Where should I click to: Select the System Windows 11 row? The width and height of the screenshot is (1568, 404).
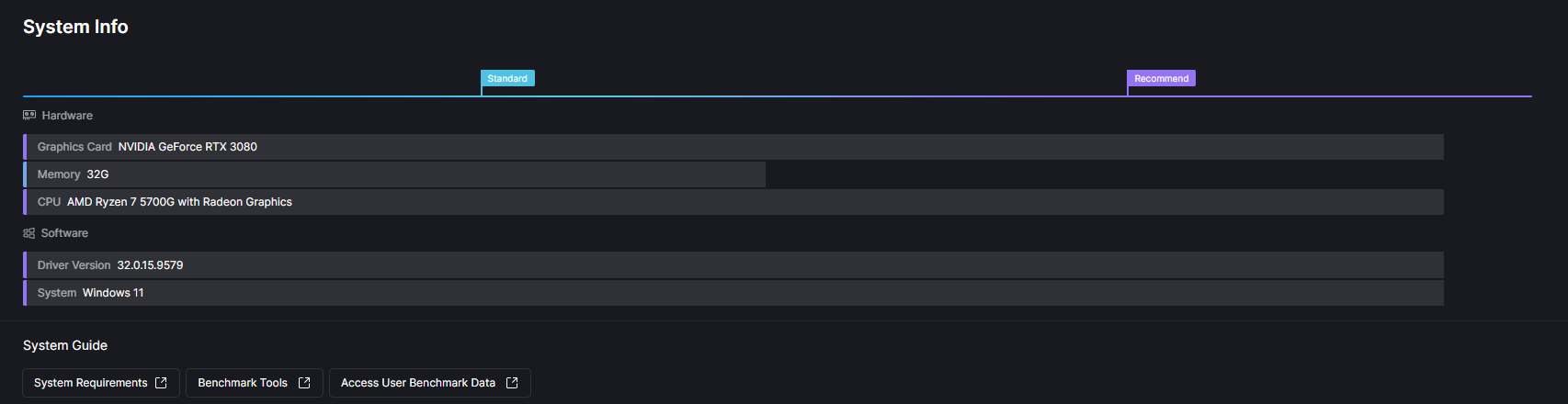pyautogui.click(x=733, y=293)
